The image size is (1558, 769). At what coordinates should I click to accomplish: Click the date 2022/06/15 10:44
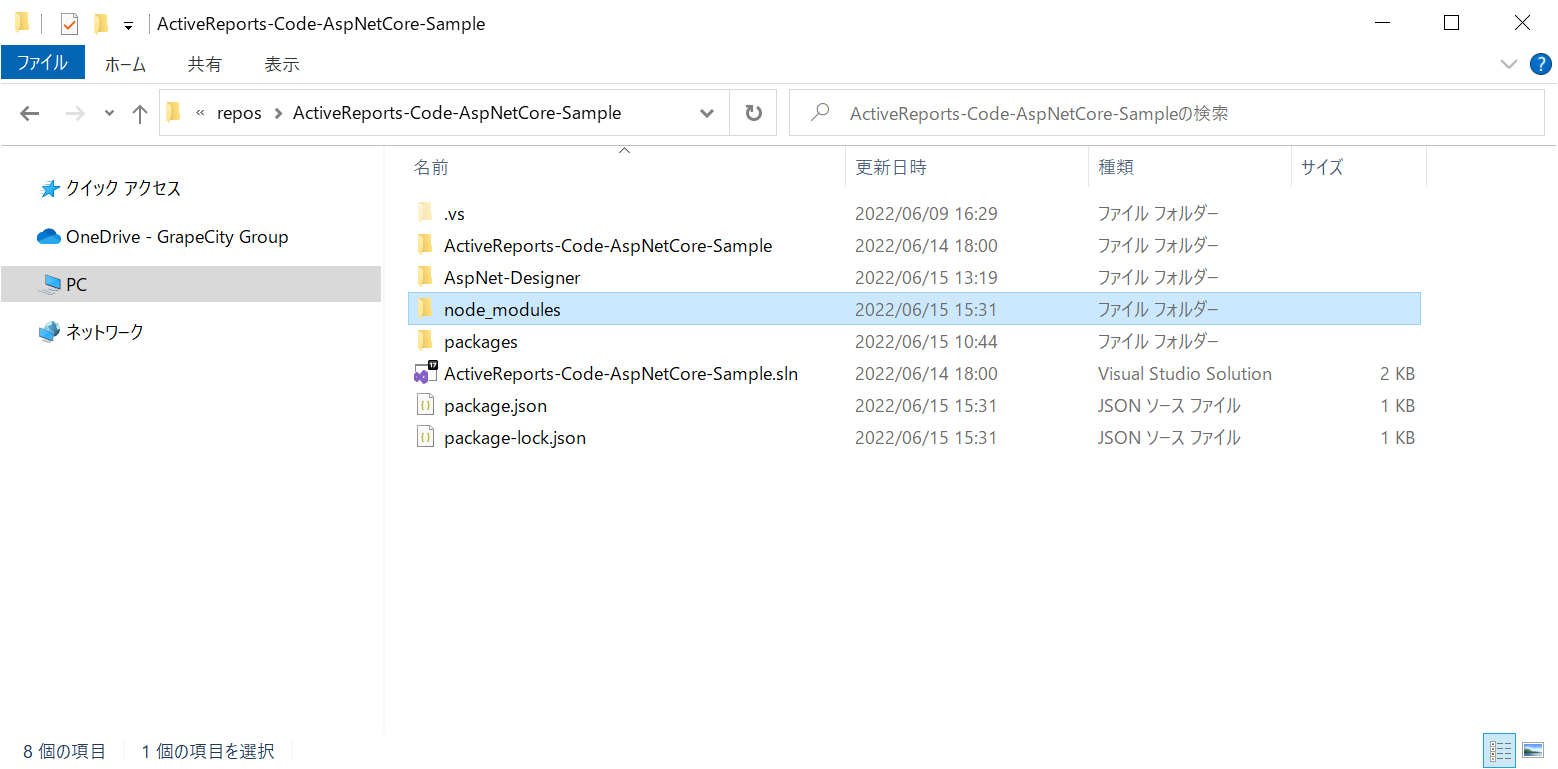(926, 341)
